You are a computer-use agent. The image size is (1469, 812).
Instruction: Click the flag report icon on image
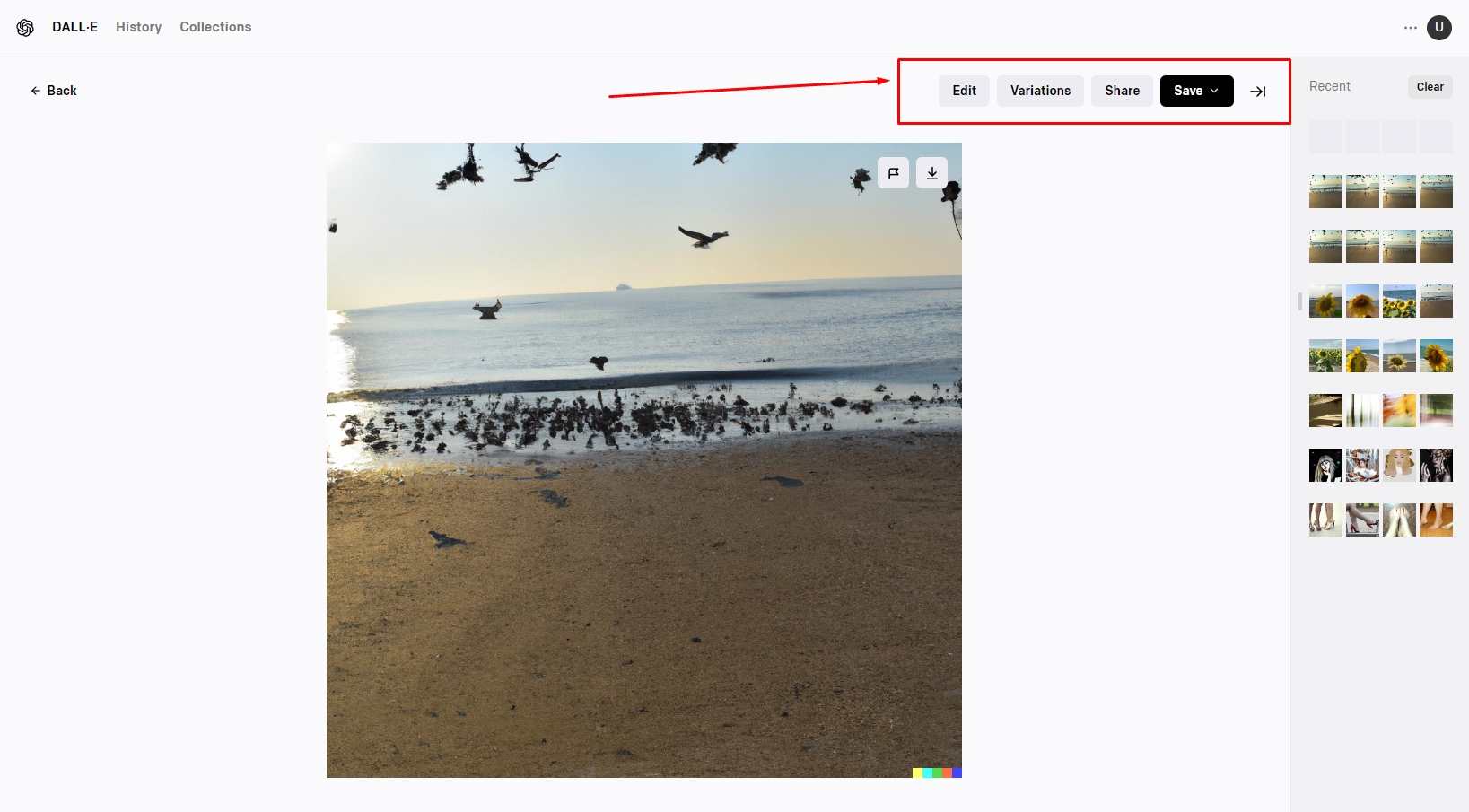(893, 173)
